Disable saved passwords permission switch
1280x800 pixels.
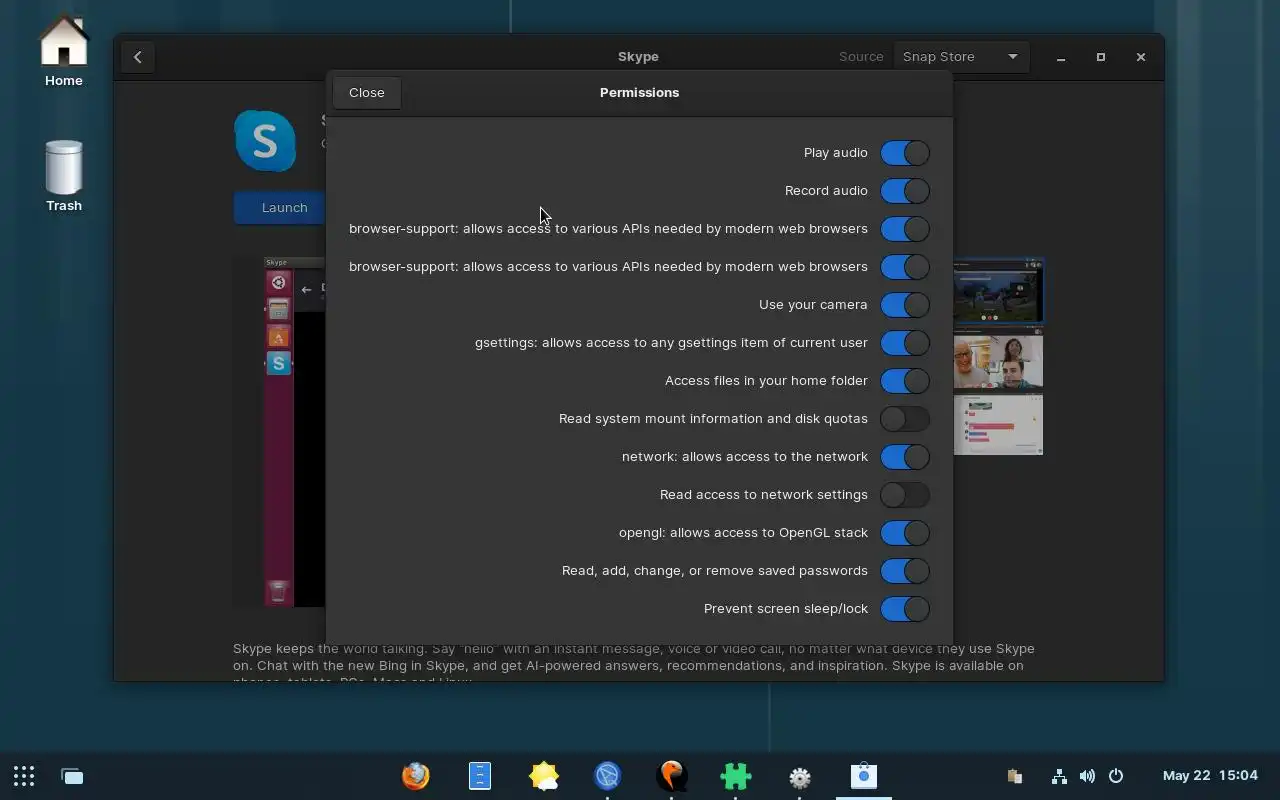point(905,571)
